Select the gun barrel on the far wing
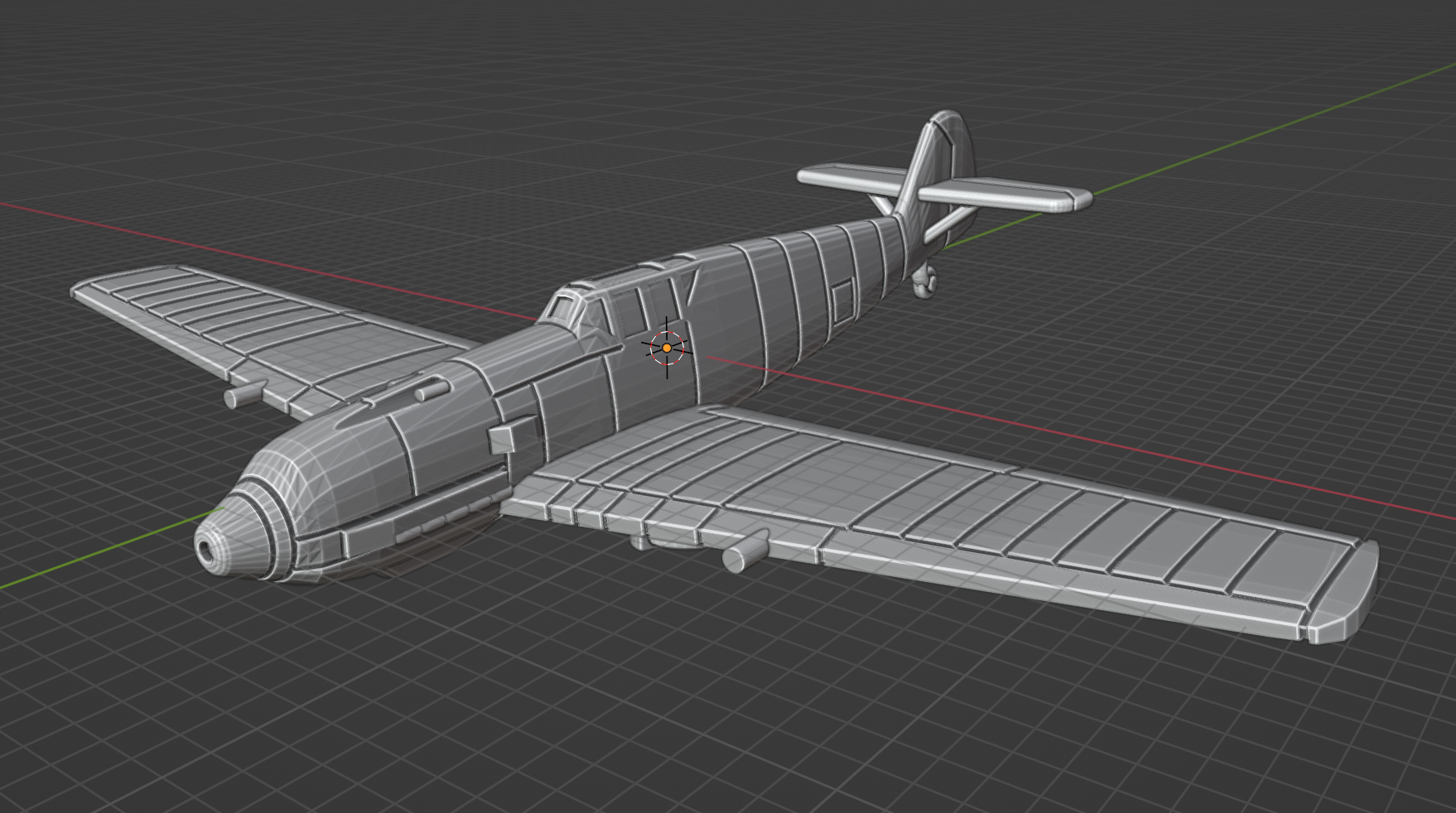Screen dimensions: 1456x813 pyautogui.click(x=244, y=393)
